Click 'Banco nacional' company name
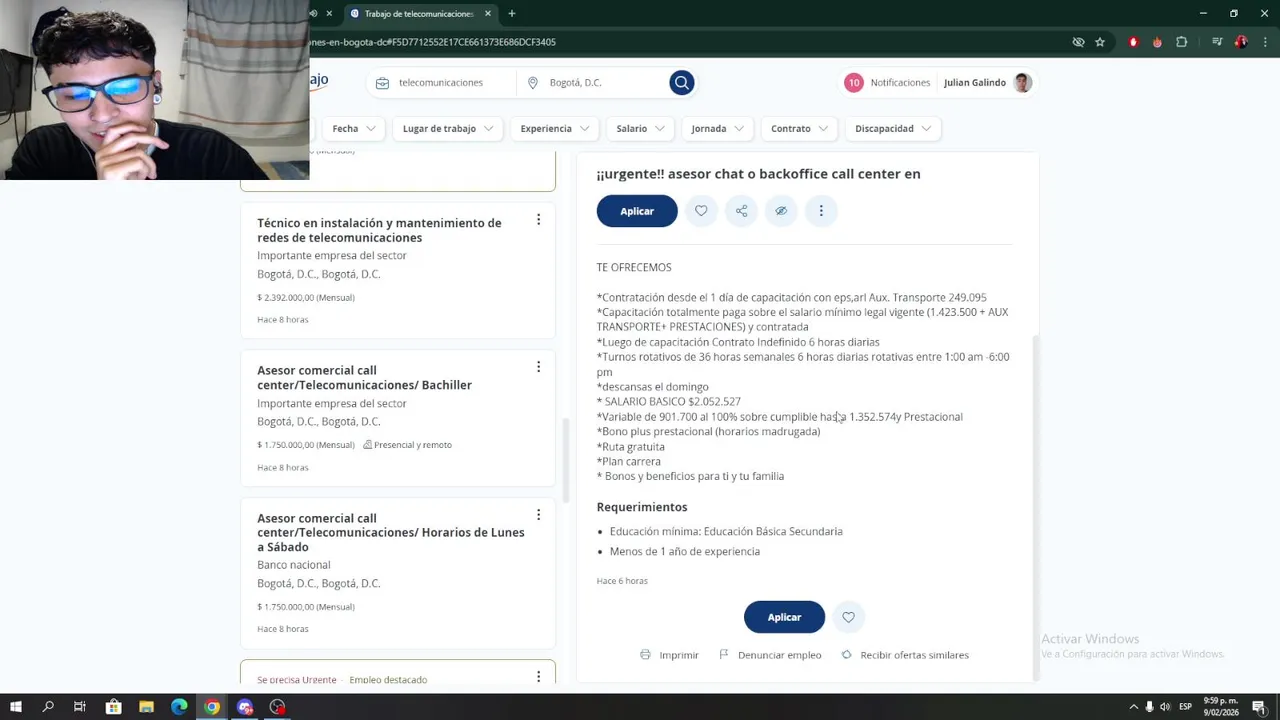 (294, 565)
